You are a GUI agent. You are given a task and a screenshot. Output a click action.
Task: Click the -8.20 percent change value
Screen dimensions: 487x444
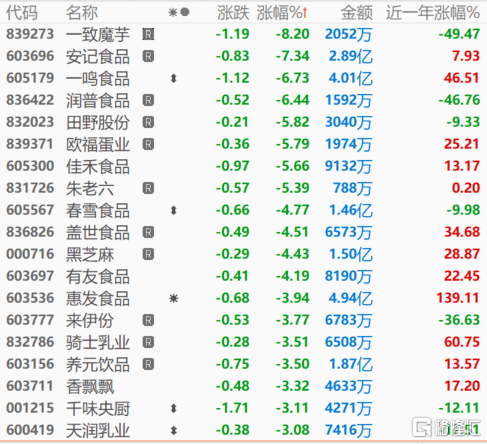point(293,34)
